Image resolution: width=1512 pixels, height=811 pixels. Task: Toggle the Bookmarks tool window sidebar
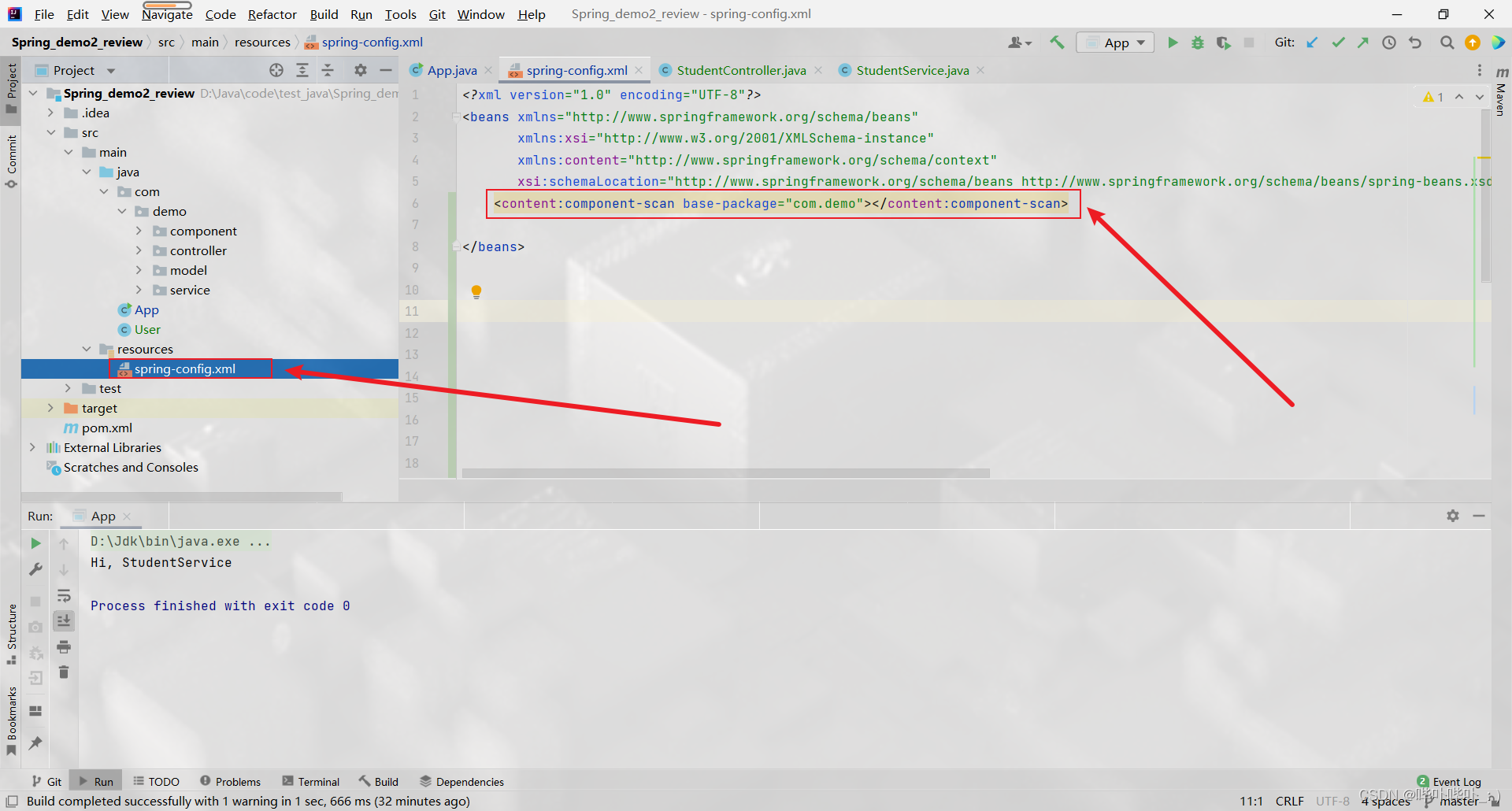click(11, 720)
